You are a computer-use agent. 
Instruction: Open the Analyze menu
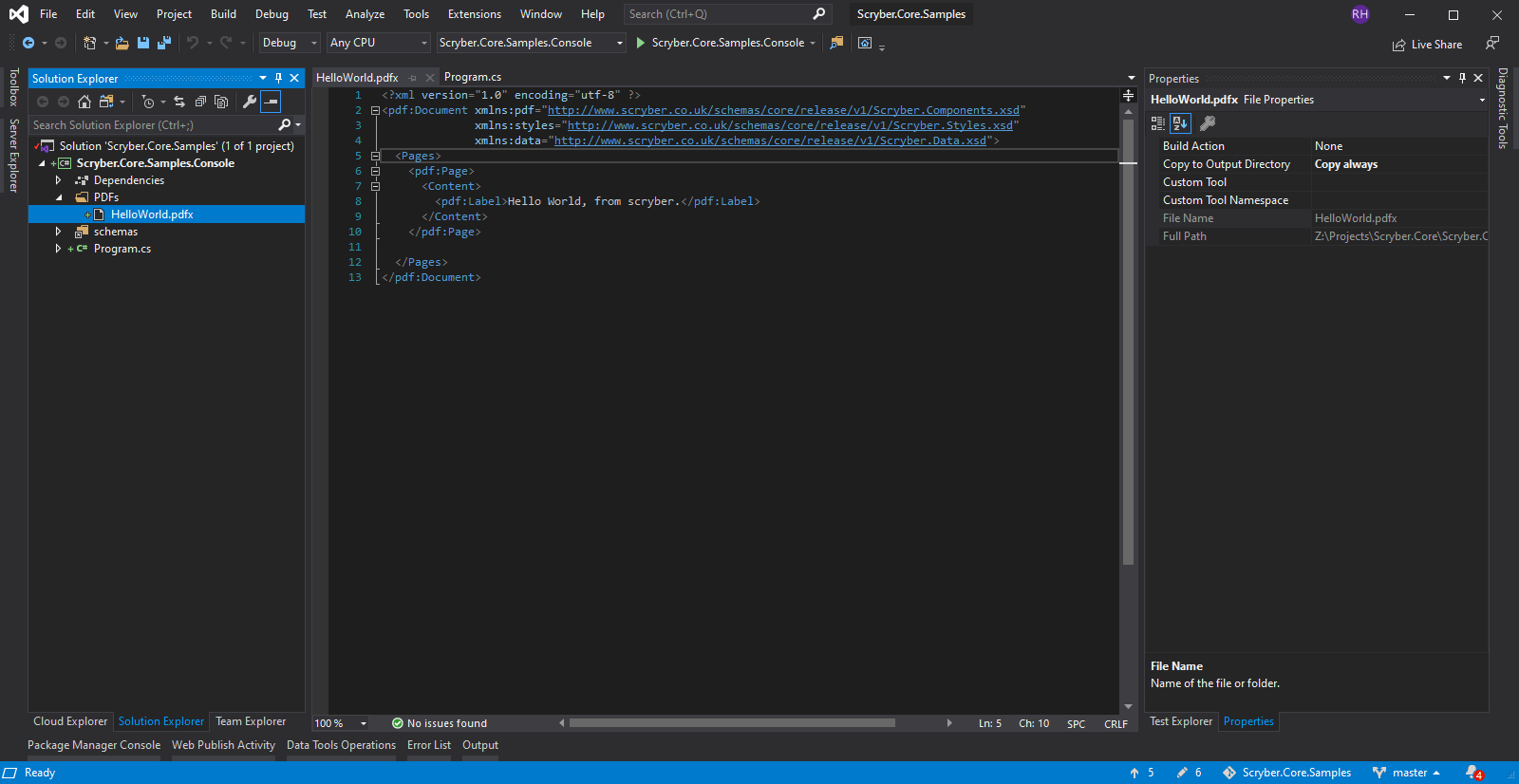[x=365, y=14]
